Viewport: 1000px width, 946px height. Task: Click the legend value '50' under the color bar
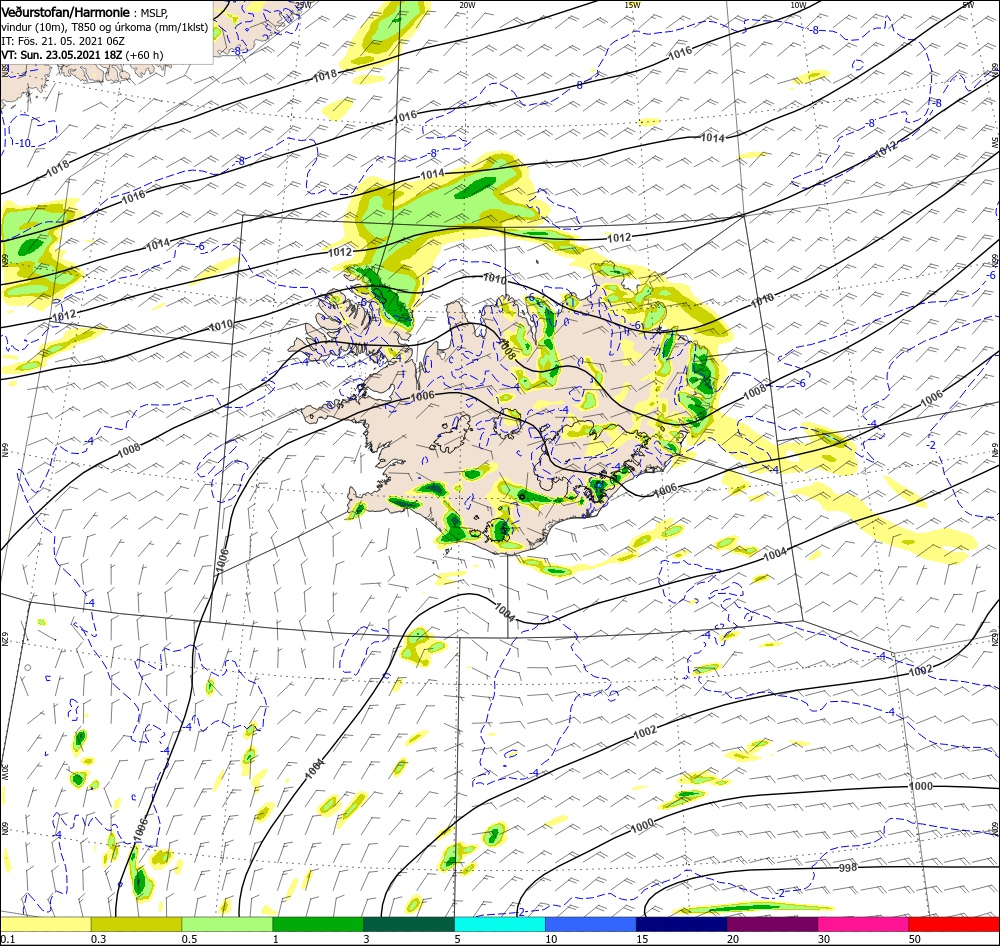tap(915, 939)
